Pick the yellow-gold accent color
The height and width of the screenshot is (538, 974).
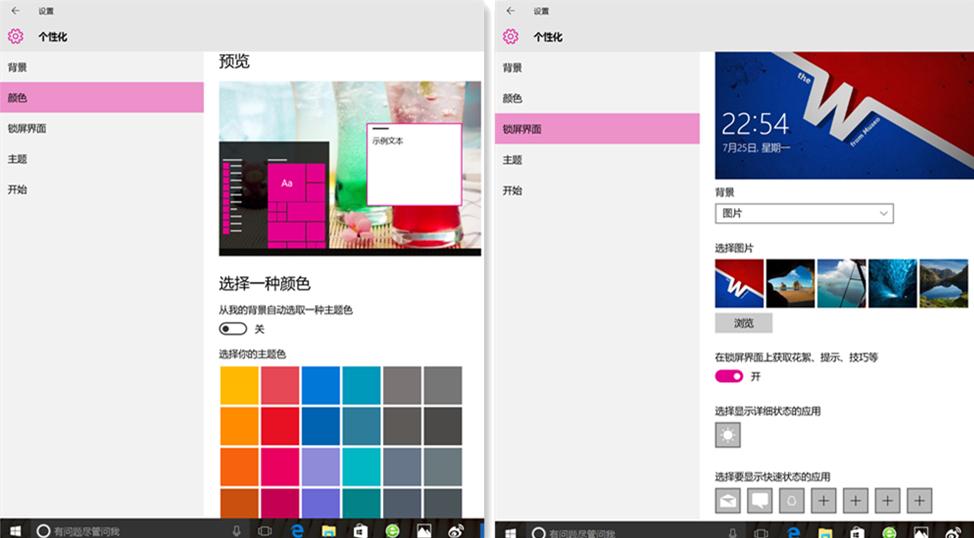[239, 385]
